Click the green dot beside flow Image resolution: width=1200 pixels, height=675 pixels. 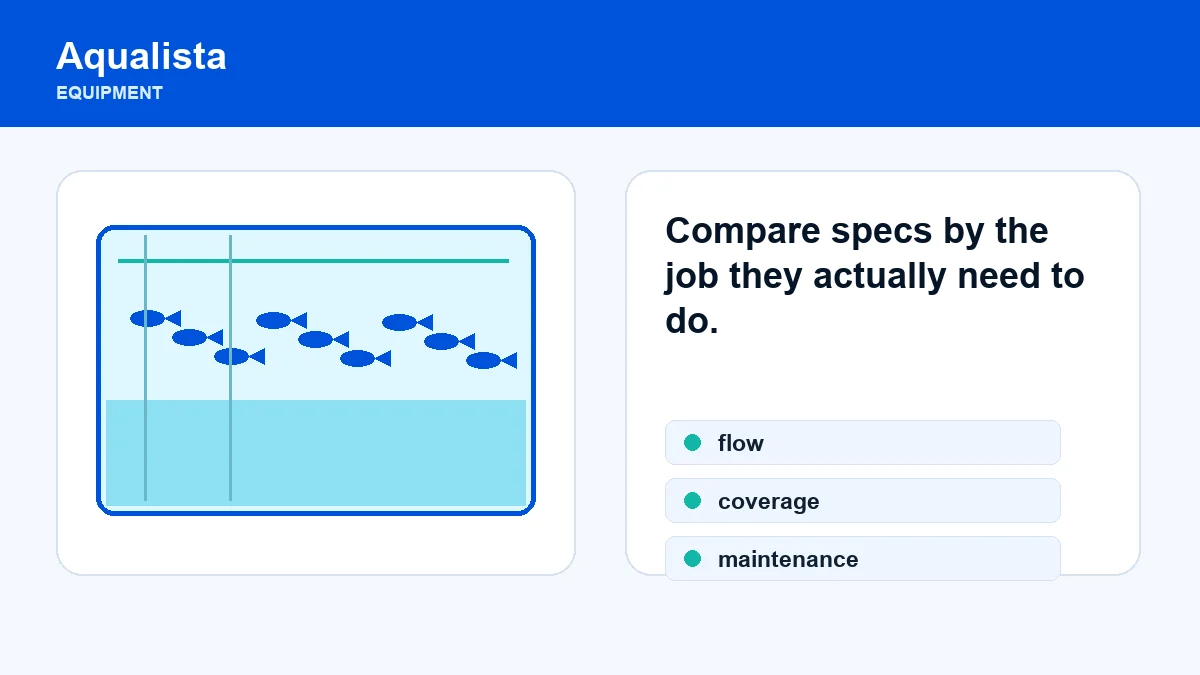pyautogui.click(x=692, y=443)
